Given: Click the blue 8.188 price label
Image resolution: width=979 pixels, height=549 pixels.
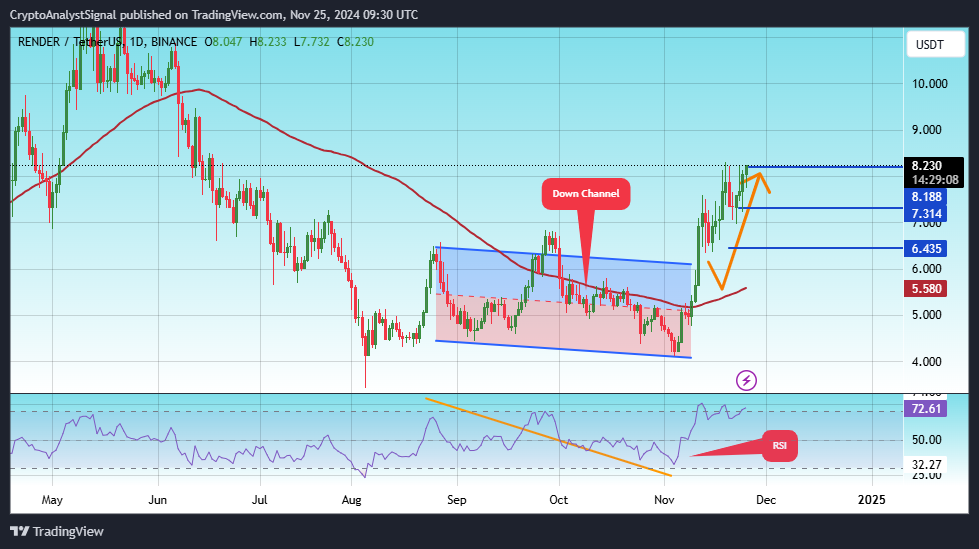Looking at the screenshot, I should 926,197.
